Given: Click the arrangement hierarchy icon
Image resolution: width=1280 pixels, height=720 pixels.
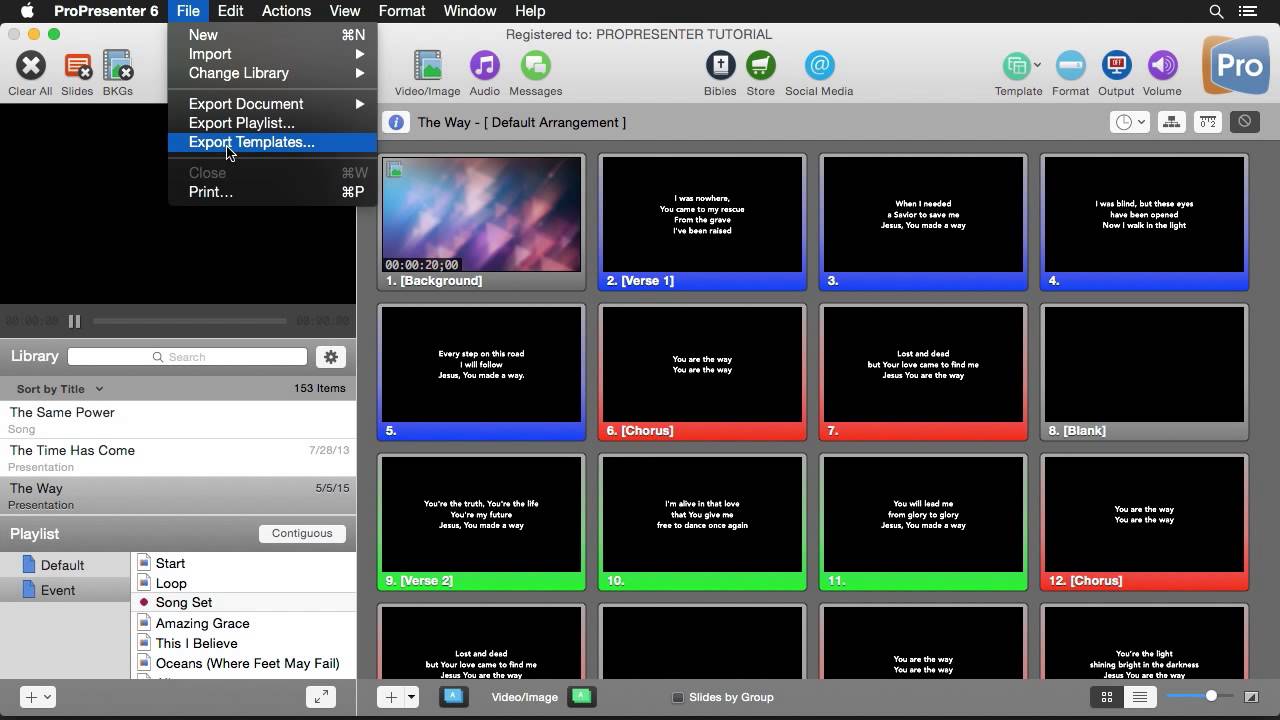Looking at the screenshot, I should click(x=1171, y=122).
